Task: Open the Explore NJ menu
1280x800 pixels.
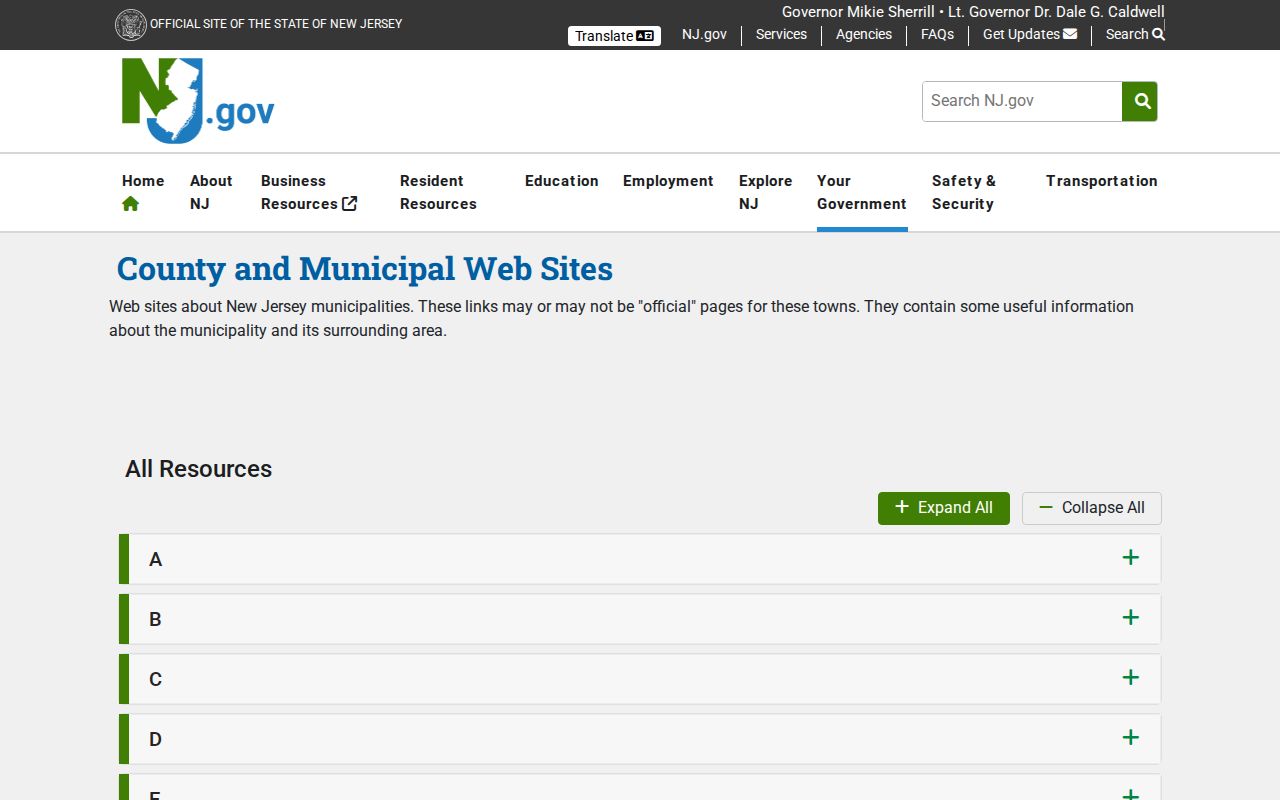Action: pyautogui.click(x=765, y=192)
